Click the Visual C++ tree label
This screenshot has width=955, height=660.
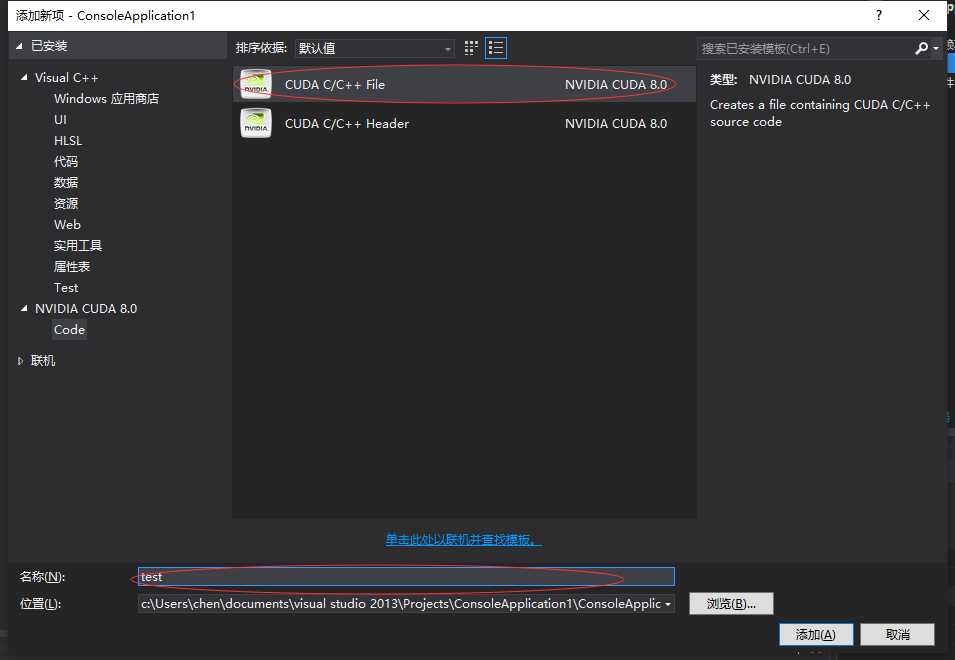pyautogui.click(x=66, y=77)
